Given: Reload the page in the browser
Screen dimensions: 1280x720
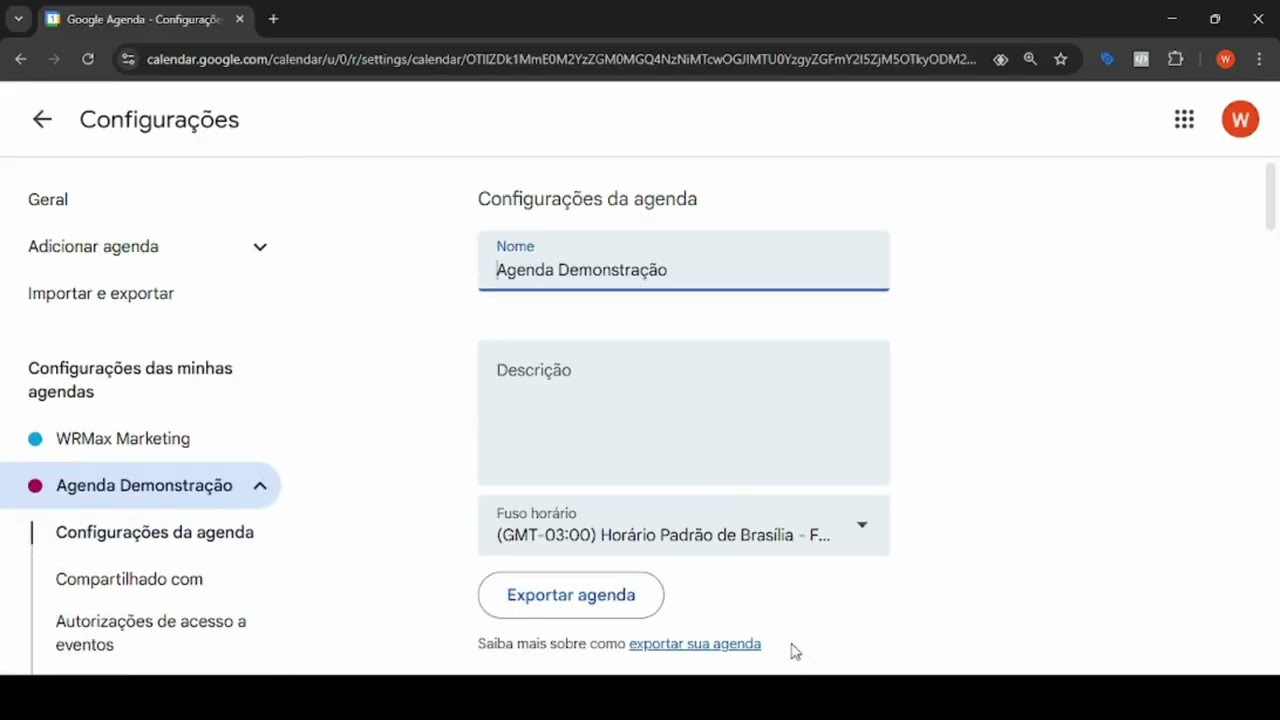Looking at the screenshot, I should coord(88,59).
